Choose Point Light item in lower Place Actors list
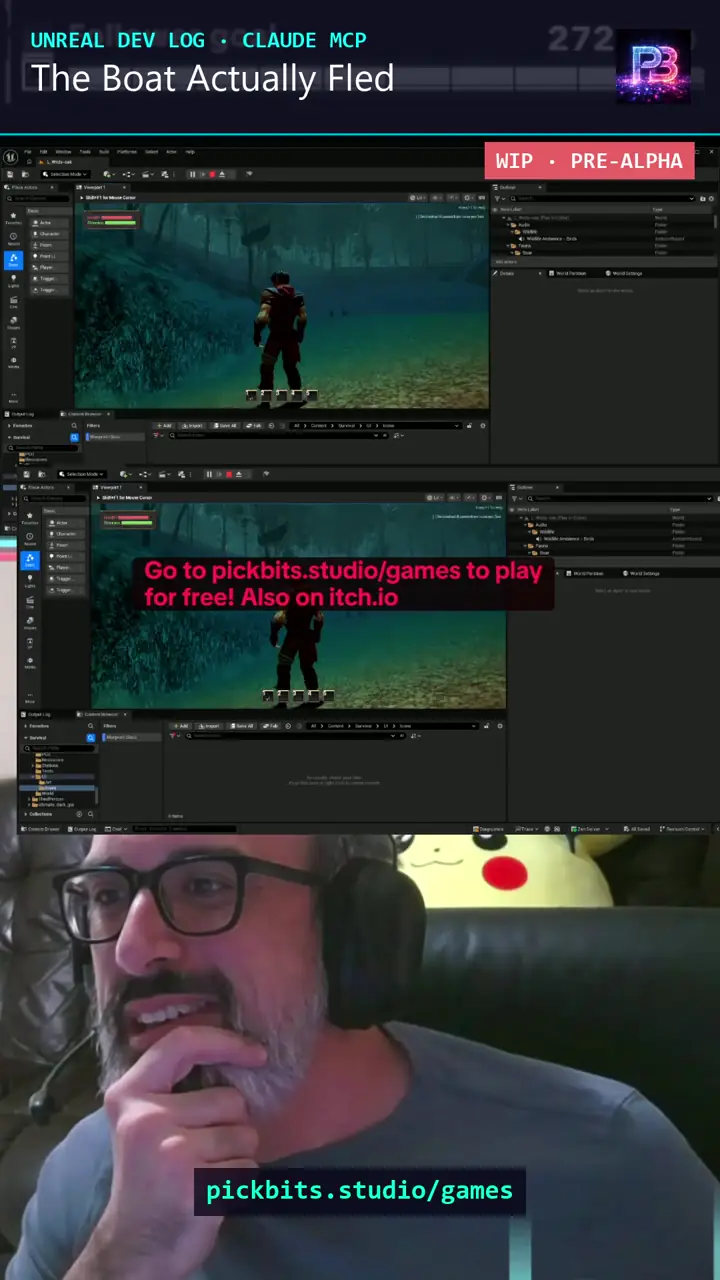720x1280 pixels. click(65, 556)
